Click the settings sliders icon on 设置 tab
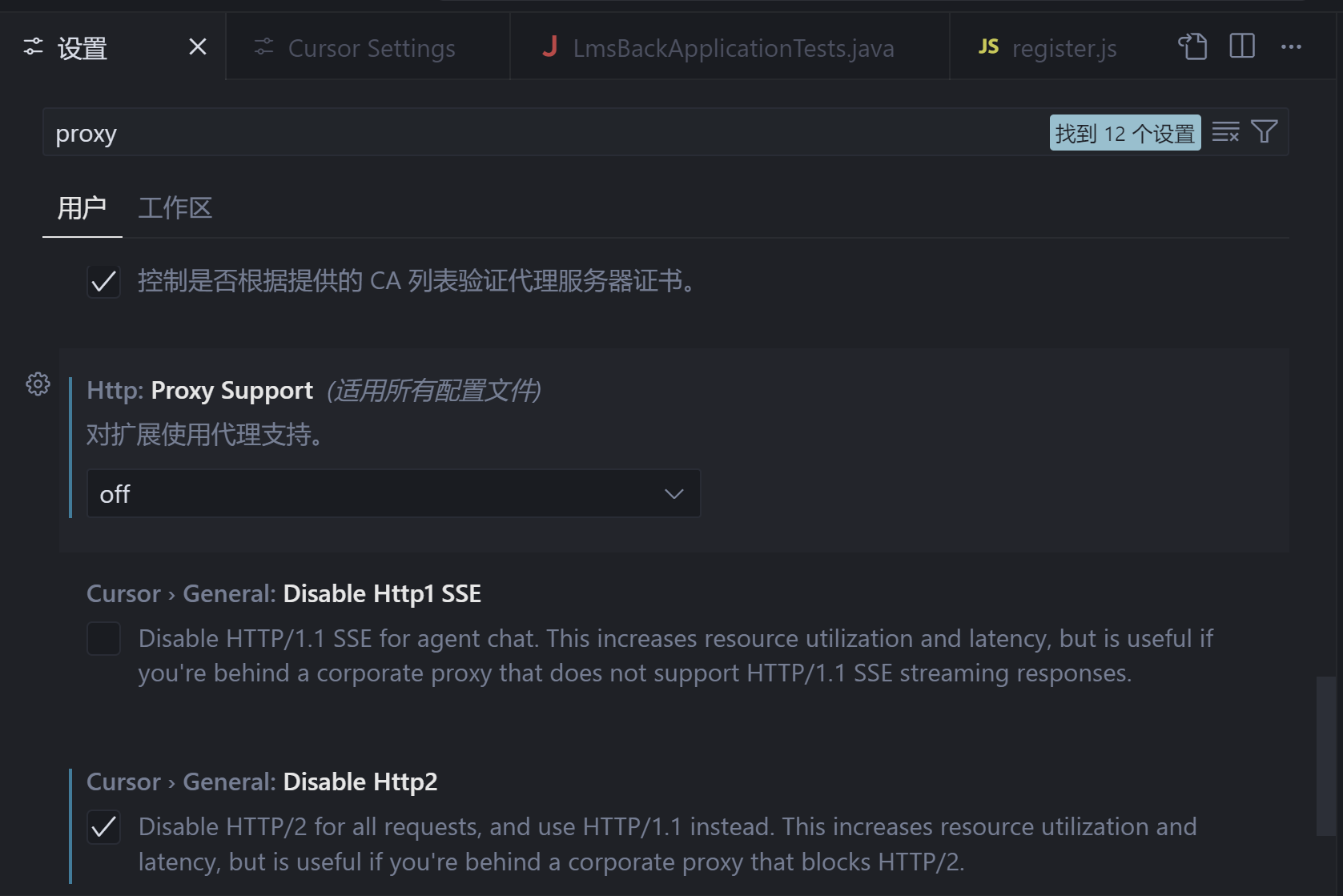 tap(31, 46)
